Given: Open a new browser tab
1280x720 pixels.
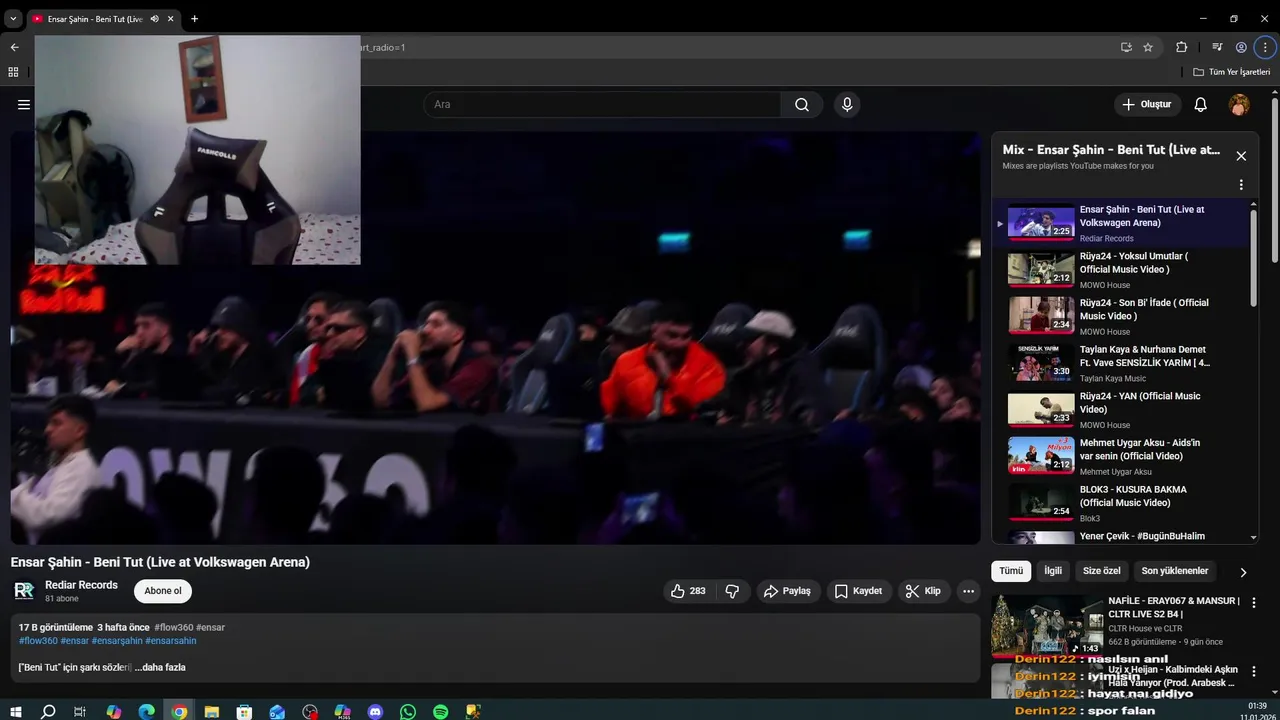Looking at the screenshot, I should click(194, 19).
